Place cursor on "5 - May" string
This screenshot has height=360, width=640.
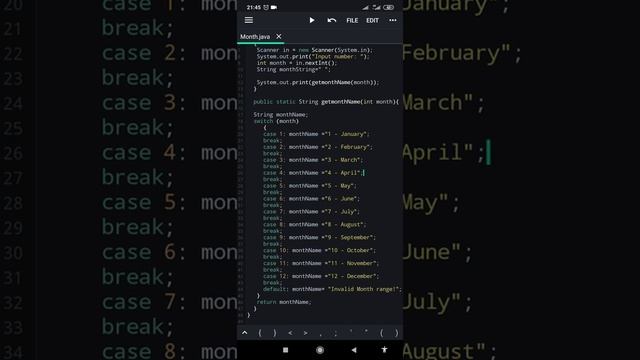pyautogui.click(x=340, y=186)
